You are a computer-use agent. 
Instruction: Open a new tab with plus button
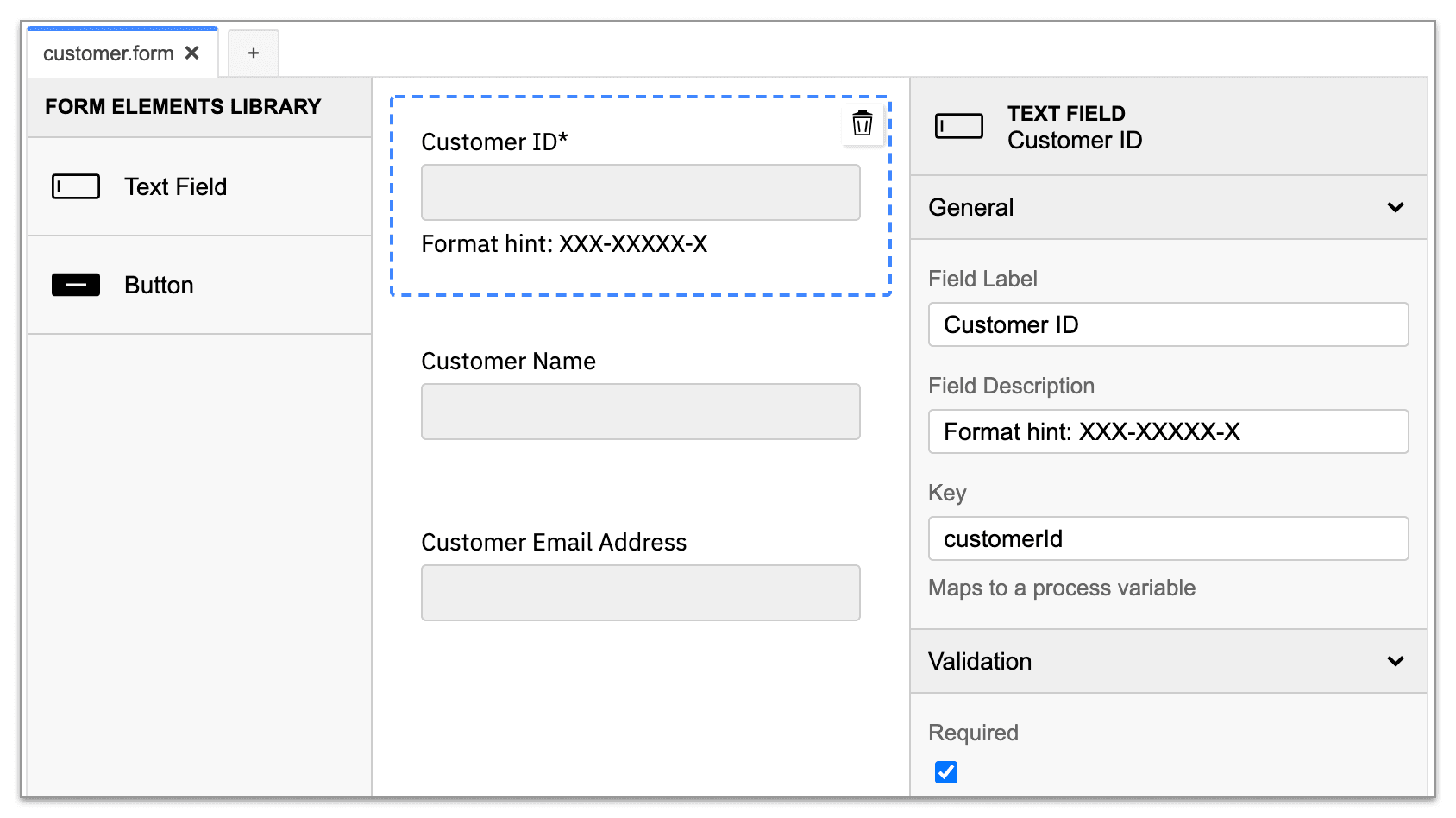pyautogui.click(x=254, y=53)
